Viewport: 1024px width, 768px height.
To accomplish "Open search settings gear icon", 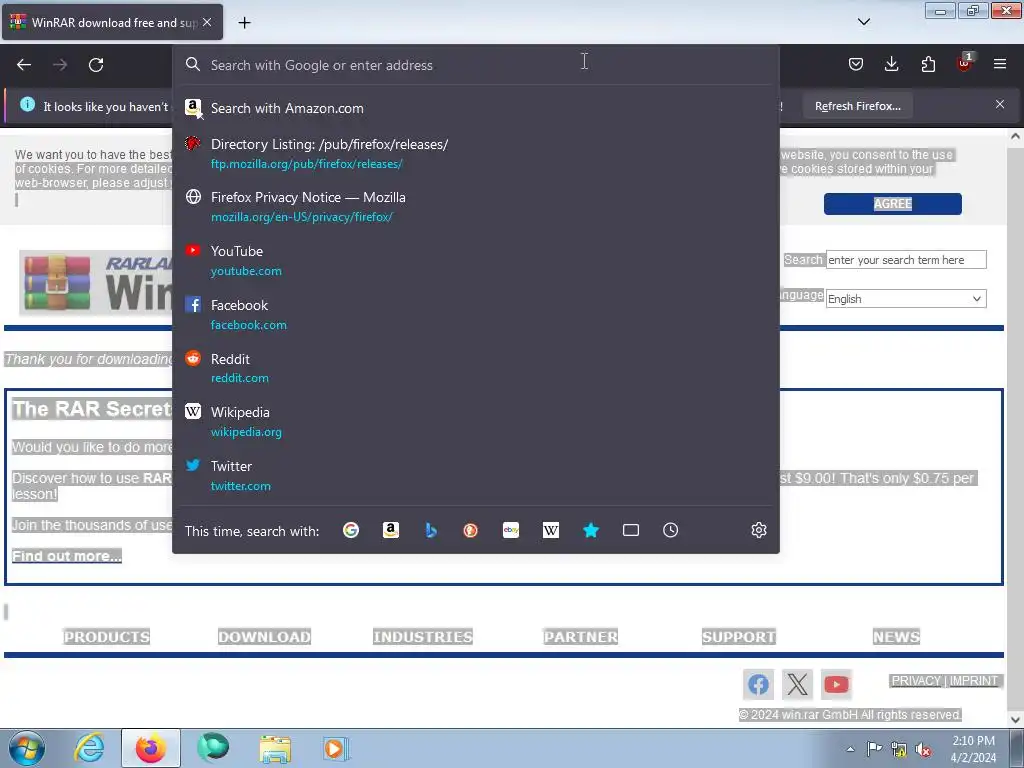I will coord(758,530).
